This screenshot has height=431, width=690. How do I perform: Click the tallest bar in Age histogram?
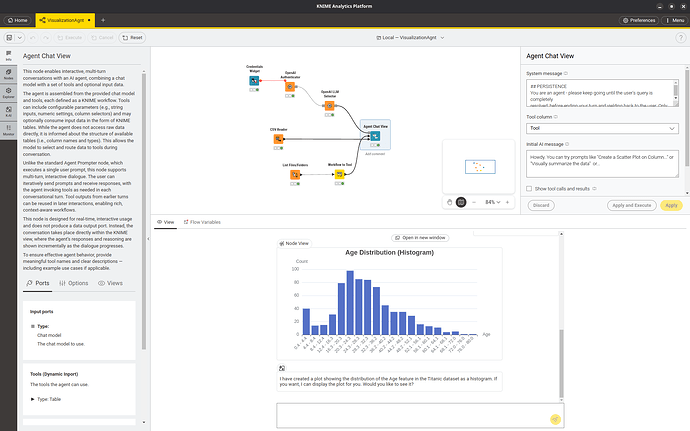(350, 303)
